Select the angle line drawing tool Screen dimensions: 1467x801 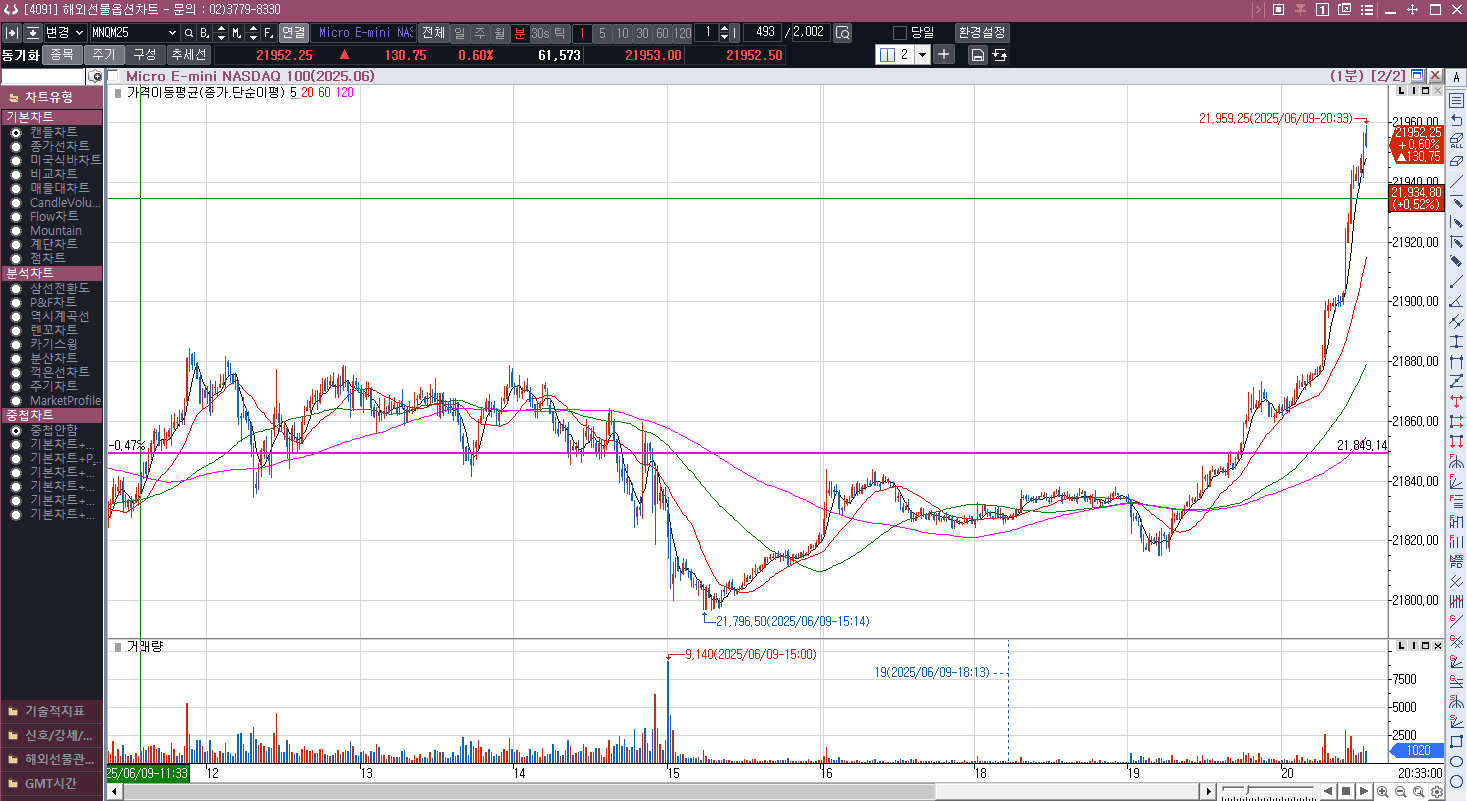[x=1456, y=301]
